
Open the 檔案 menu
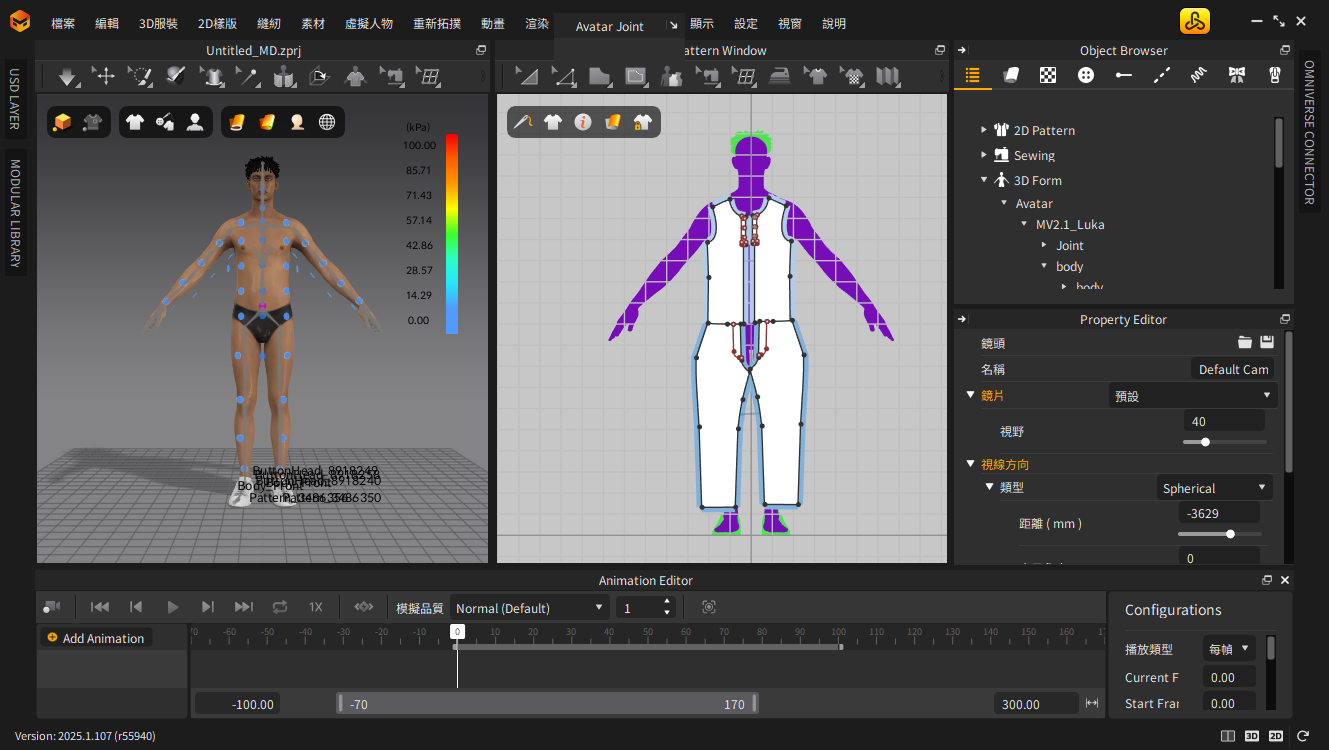63,23
